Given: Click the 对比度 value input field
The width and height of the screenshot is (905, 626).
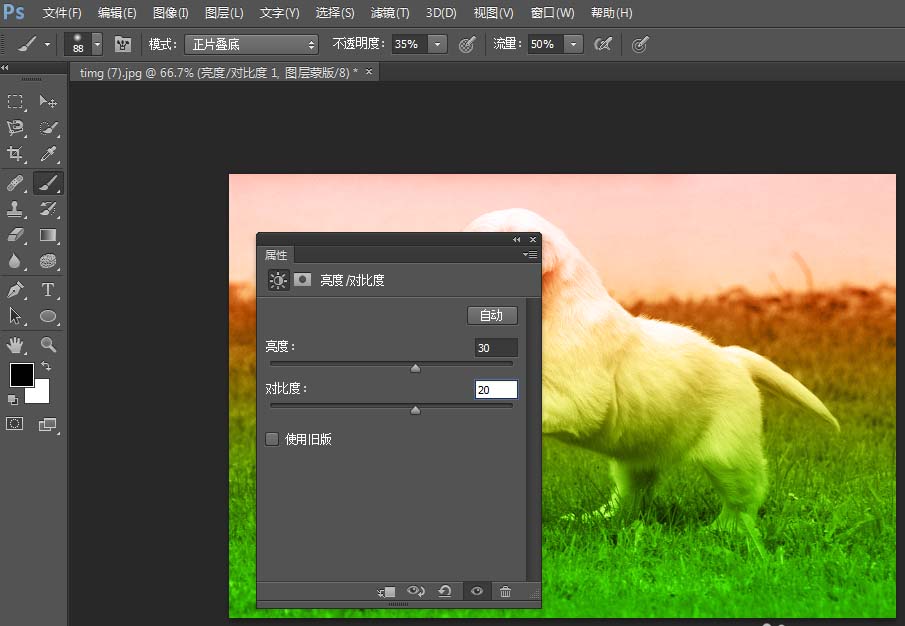Looking at the screenshot, I should [496, 389].
